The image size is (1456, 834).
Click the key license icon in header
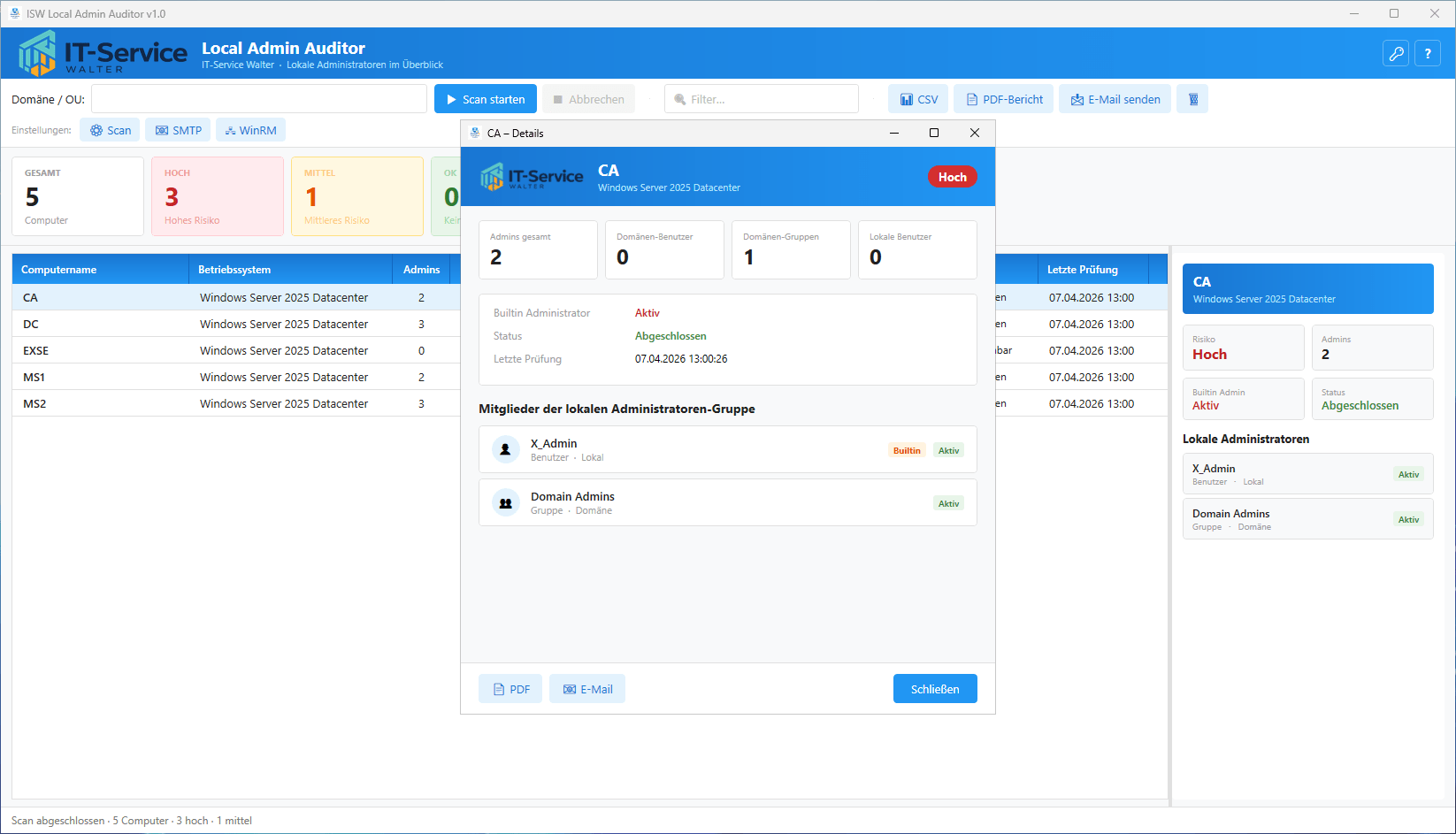1396,54
